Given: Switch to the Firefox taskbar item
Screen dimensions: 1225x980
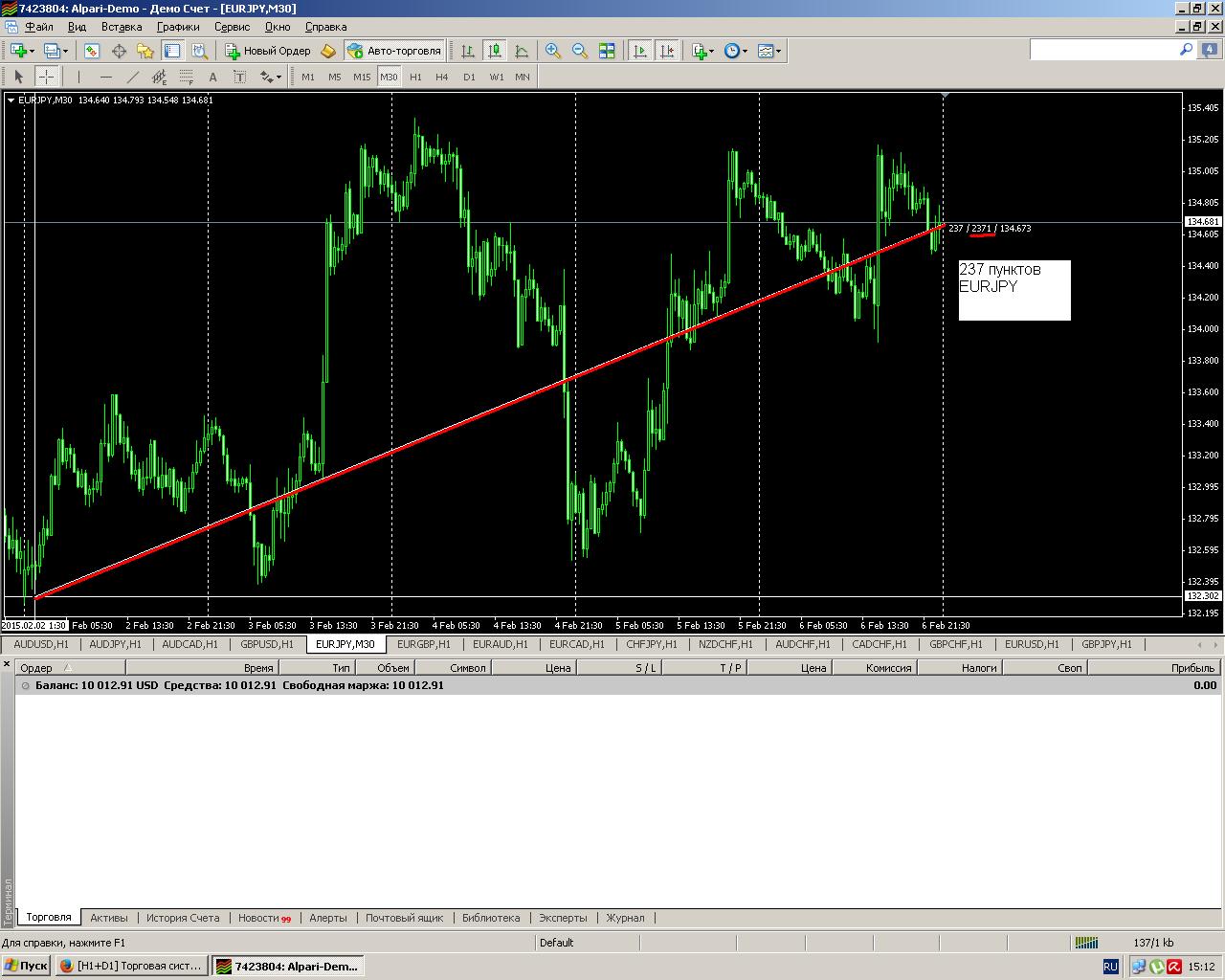Looking at the screenshot, I should [x=131, y=967].
